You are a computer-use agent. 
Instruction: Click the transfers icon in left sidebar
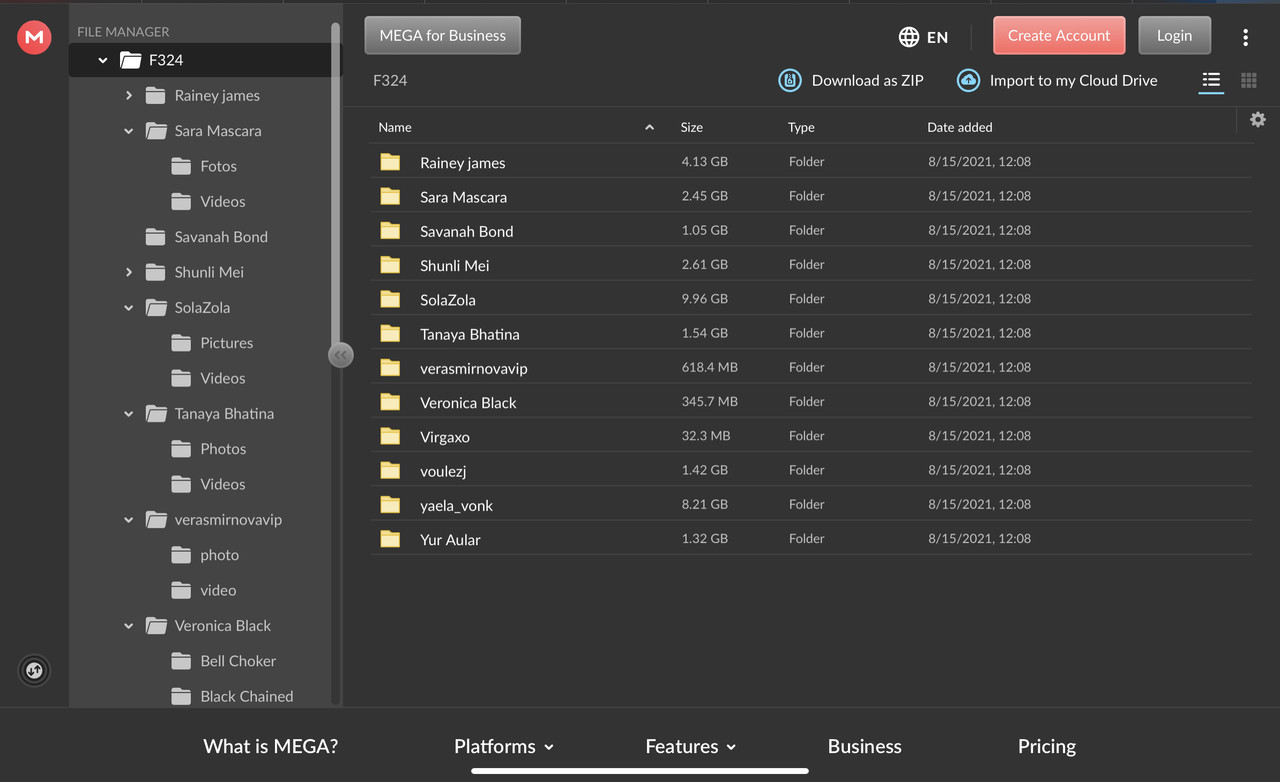click(x=34, y=670)
